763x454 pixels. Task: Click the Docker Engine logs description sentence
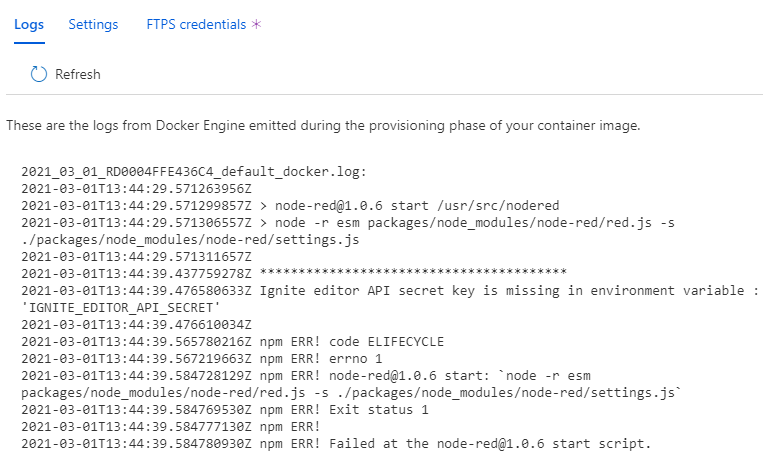point(323,126)
